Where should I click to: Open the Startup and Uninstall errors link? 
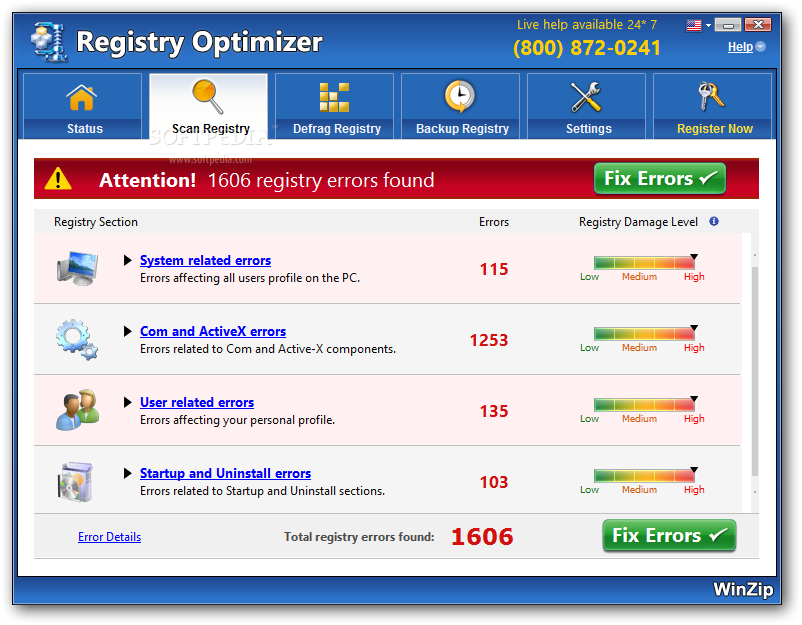[226, 474]
